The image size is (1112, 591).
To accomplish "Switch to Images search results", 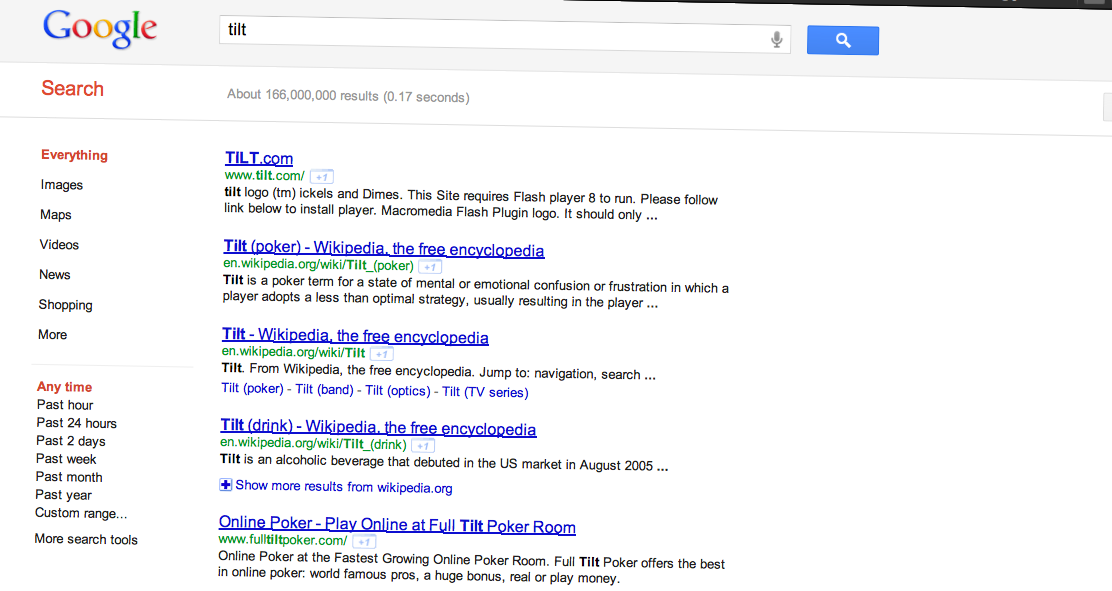I will tap(62, 185).
